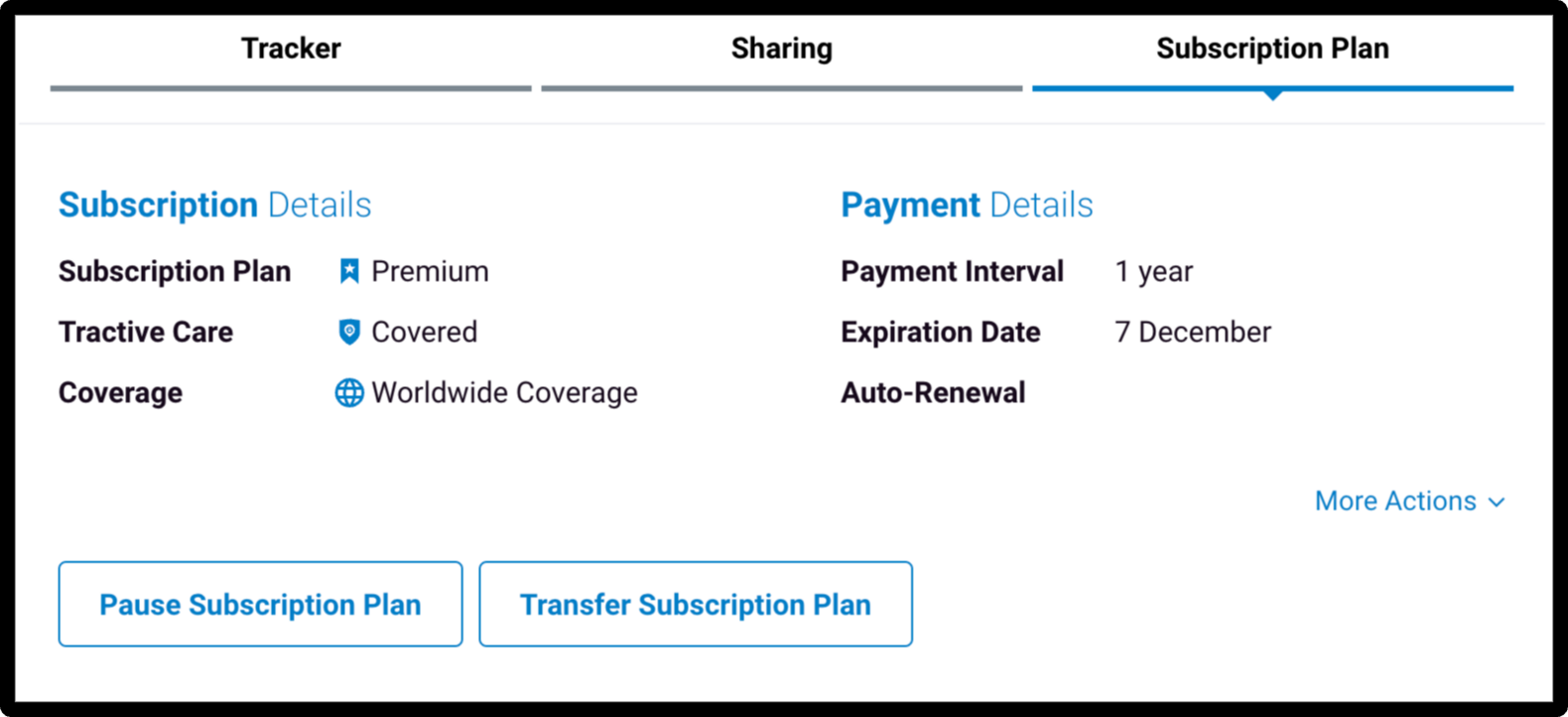Click the Payment Details heading
This screenshot has width=1568, height=717.
(x=967, y=205)
